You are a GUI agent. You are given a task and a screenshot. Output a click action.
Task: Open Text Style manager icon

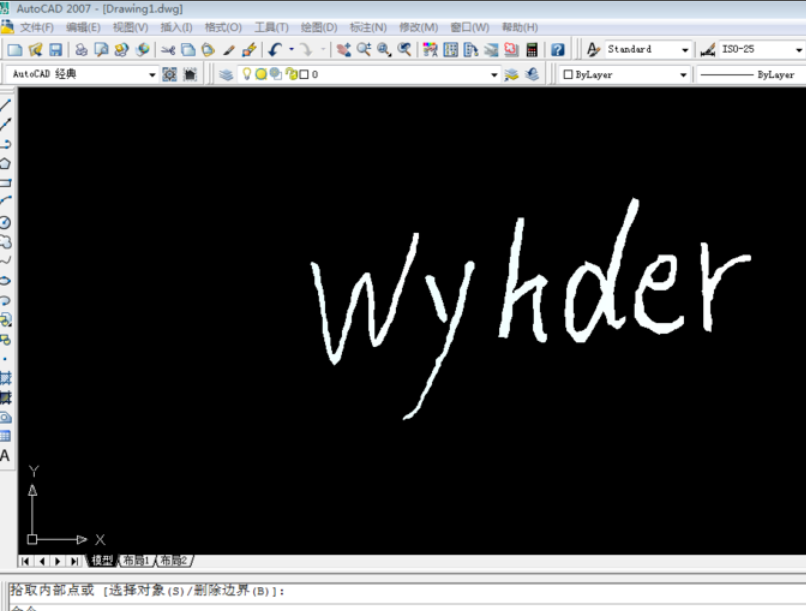click(x=593, y=50)
